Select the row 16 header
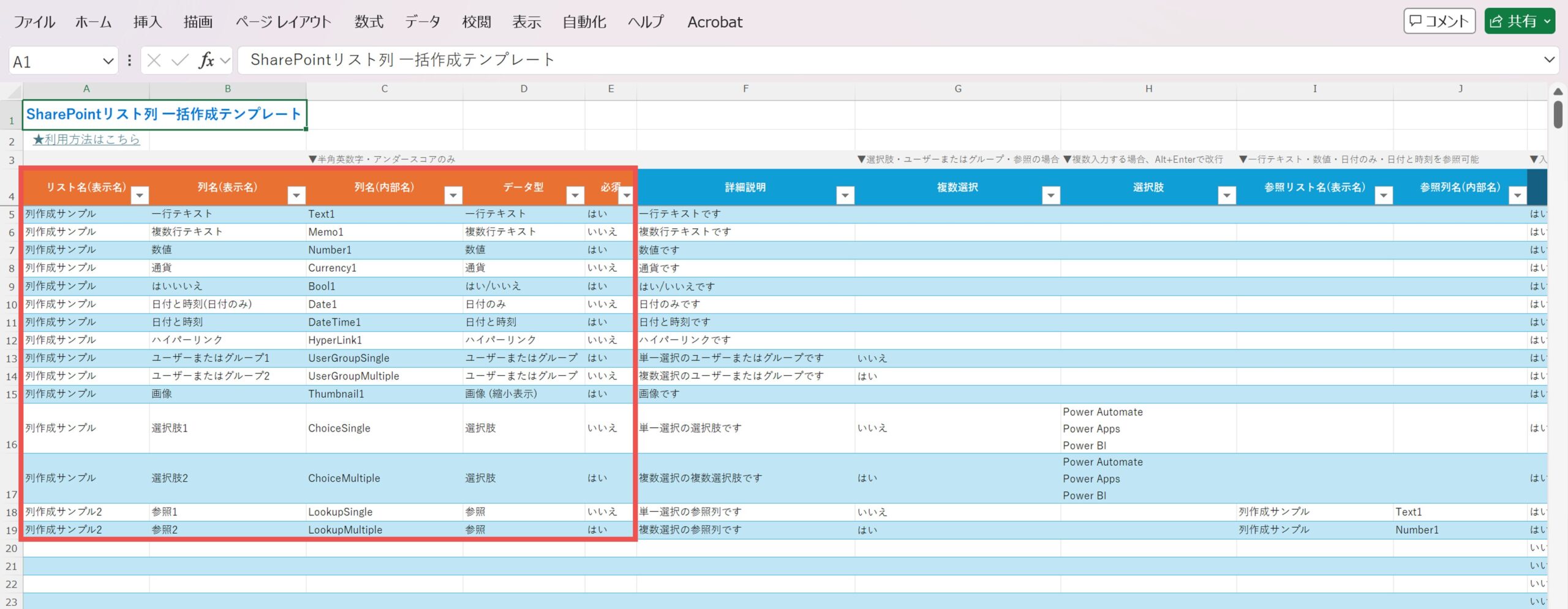The width and height of the screenshot is (1568, 609). point(11,428)
